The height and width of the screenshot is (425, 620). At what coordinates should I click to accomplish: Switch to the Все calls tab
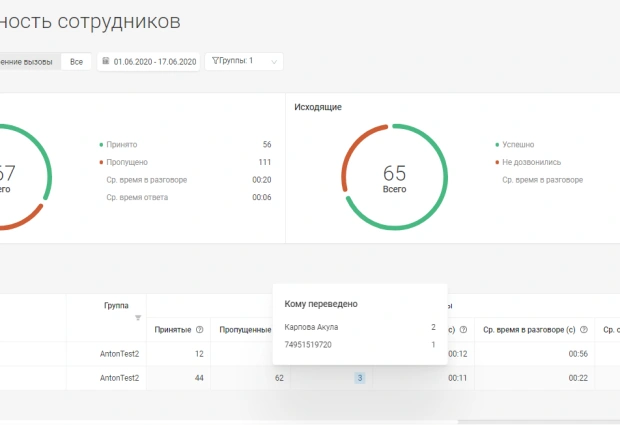tap(76, 61)
